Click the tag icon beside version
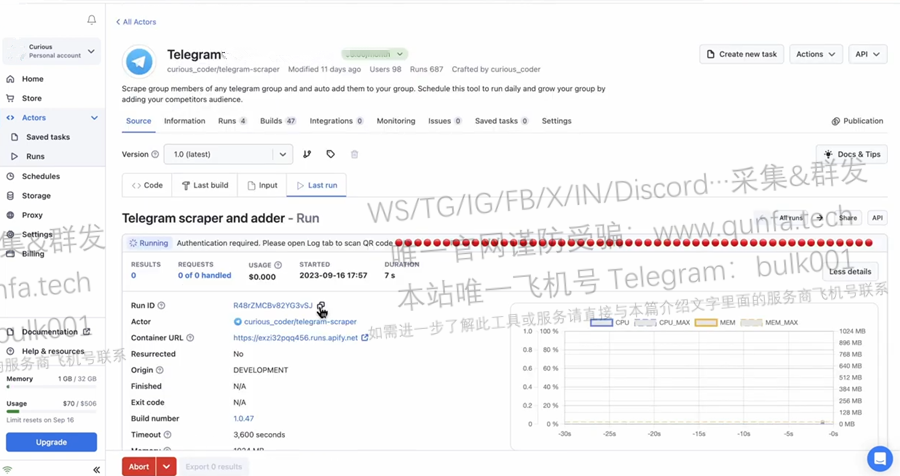The image size is (900, 476). coord(331,154)
